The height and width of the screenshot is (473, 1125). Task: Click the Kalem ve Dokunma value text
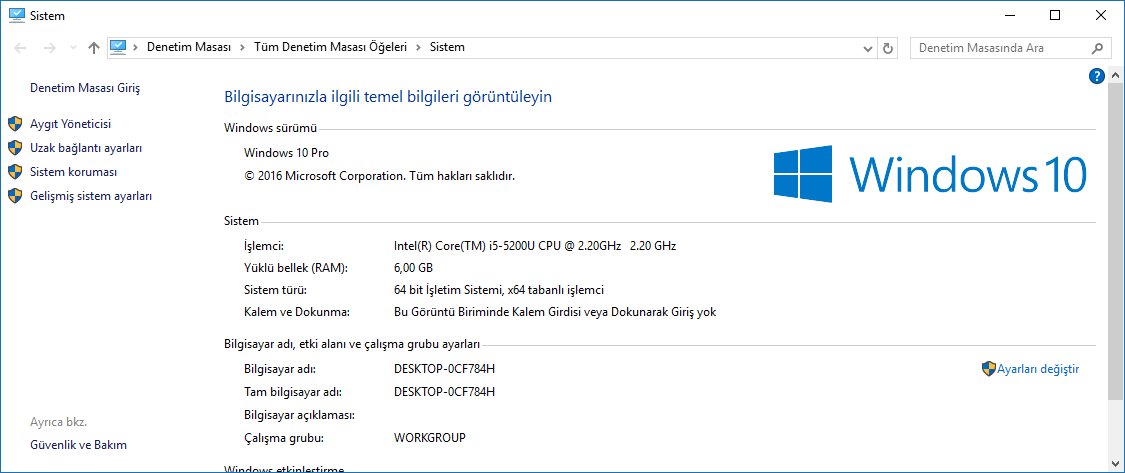click(555, 312)
